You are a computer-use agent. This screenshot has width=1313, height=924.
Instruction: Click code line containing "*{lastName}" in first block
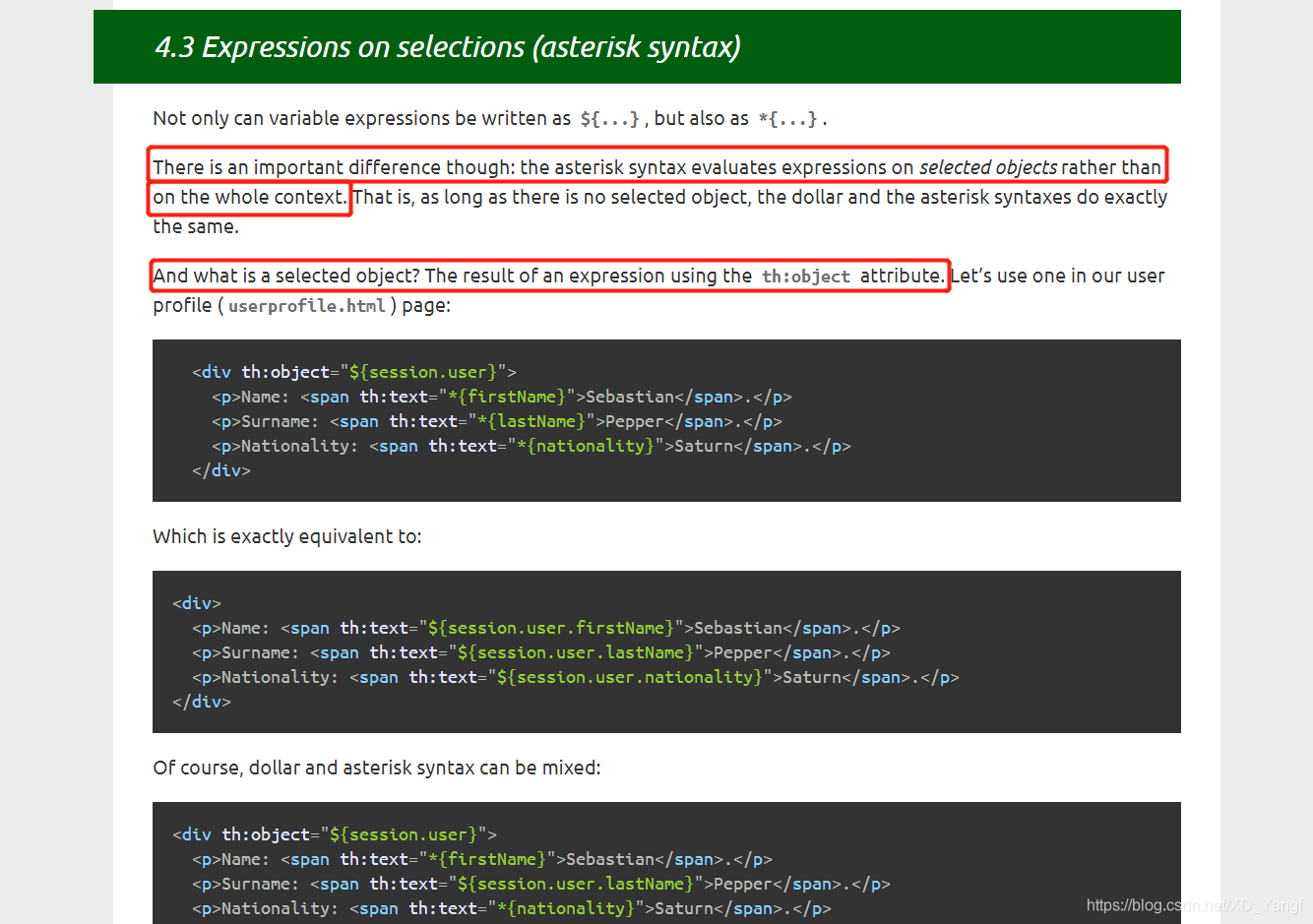[497, 421]
